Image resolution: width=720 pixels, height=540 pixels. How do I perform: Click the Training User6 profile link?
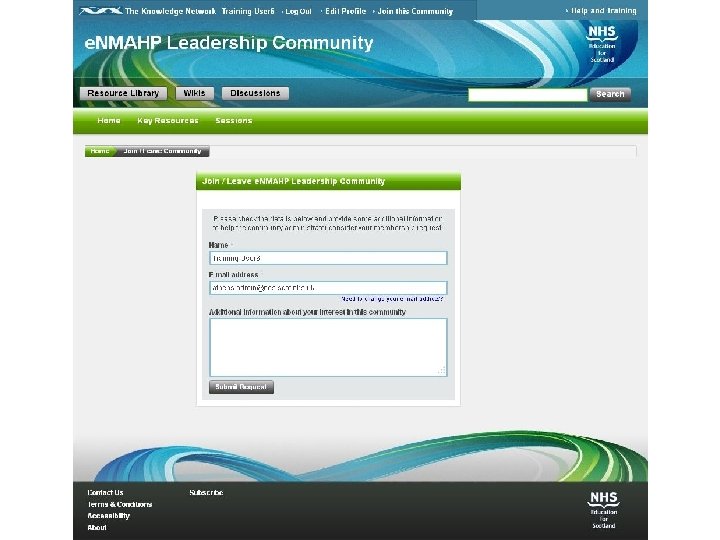point(248,11)
